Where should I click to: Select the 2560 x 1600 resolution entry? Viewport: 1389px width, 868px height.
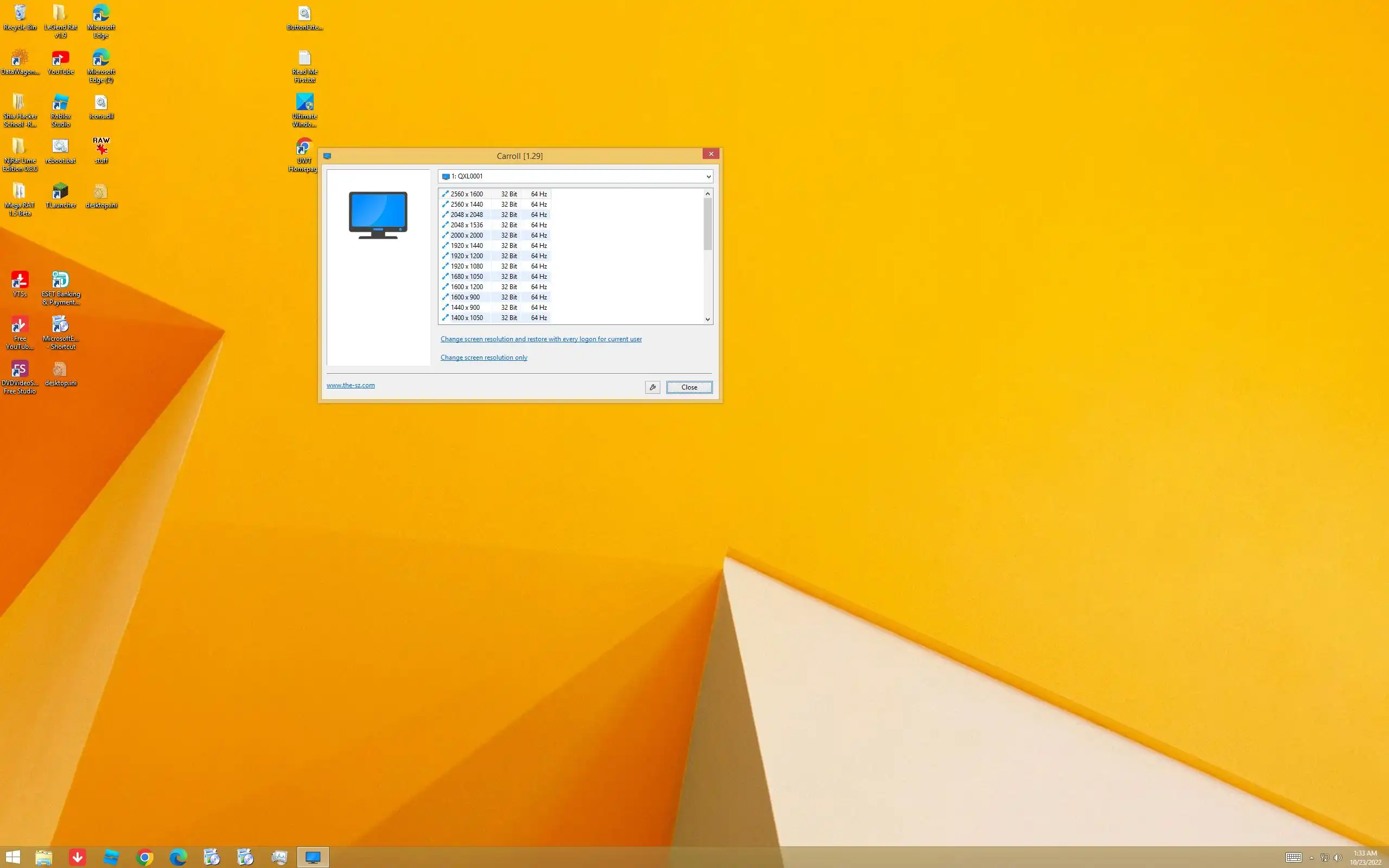pos(467,194)
